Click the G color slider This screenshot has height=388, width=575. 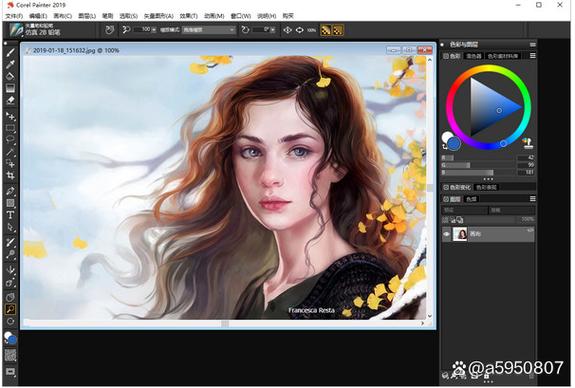pos(478,165)
